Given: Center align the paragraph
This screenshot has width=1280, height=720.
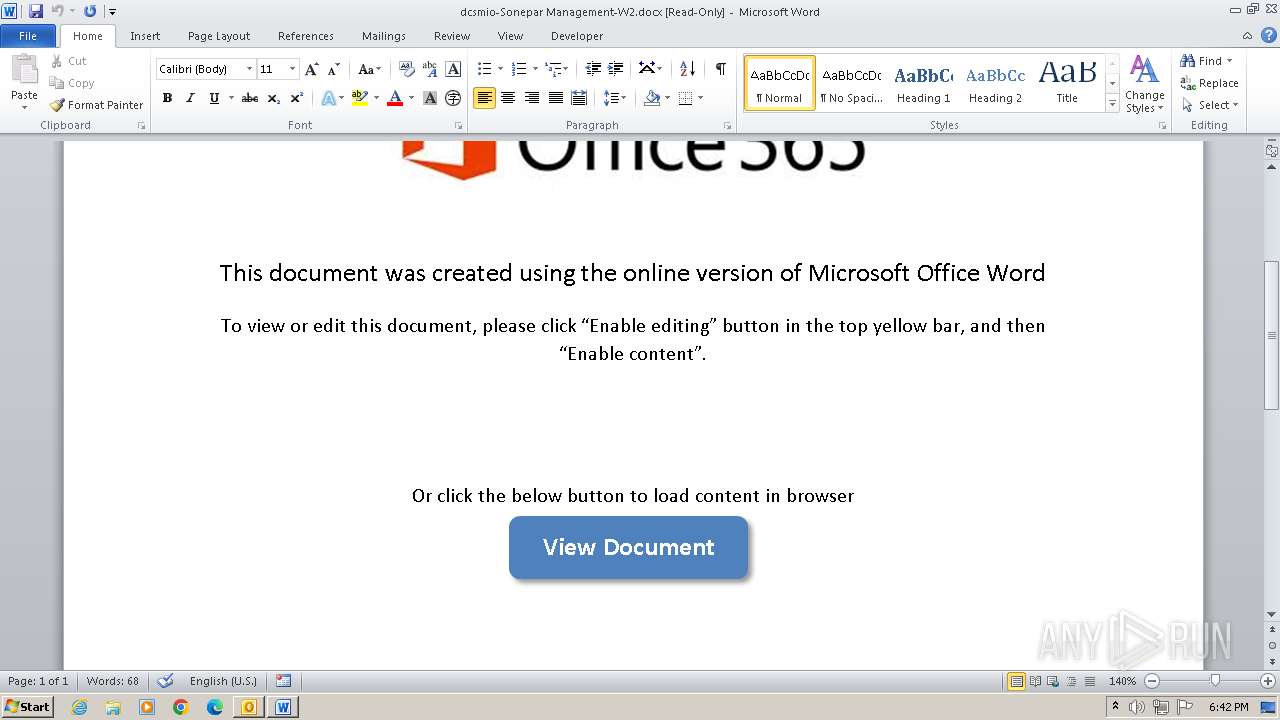Looking at the screenshot, I should (x=508, y=98).
